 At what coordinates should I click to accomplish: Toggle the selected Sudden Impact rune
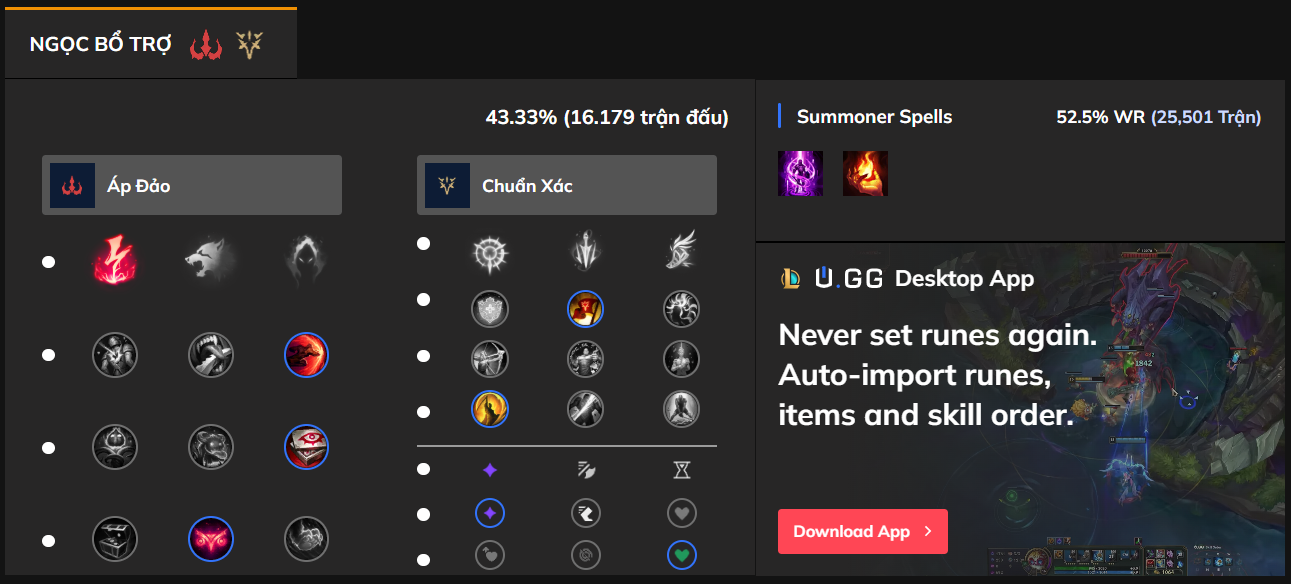[306, 354]
